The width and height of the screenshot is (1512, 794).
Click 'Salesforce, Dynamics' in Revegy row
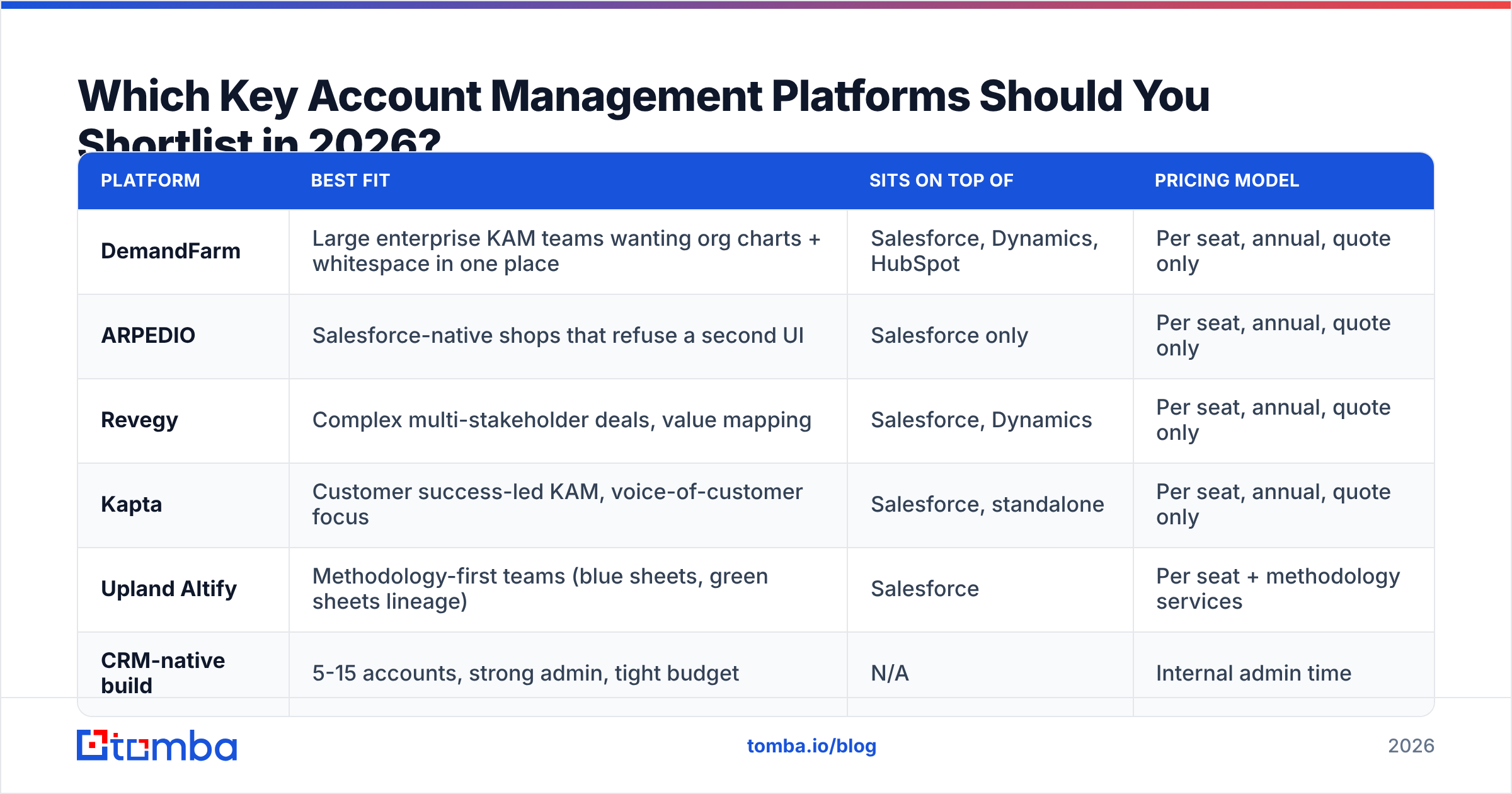(982, 420)
